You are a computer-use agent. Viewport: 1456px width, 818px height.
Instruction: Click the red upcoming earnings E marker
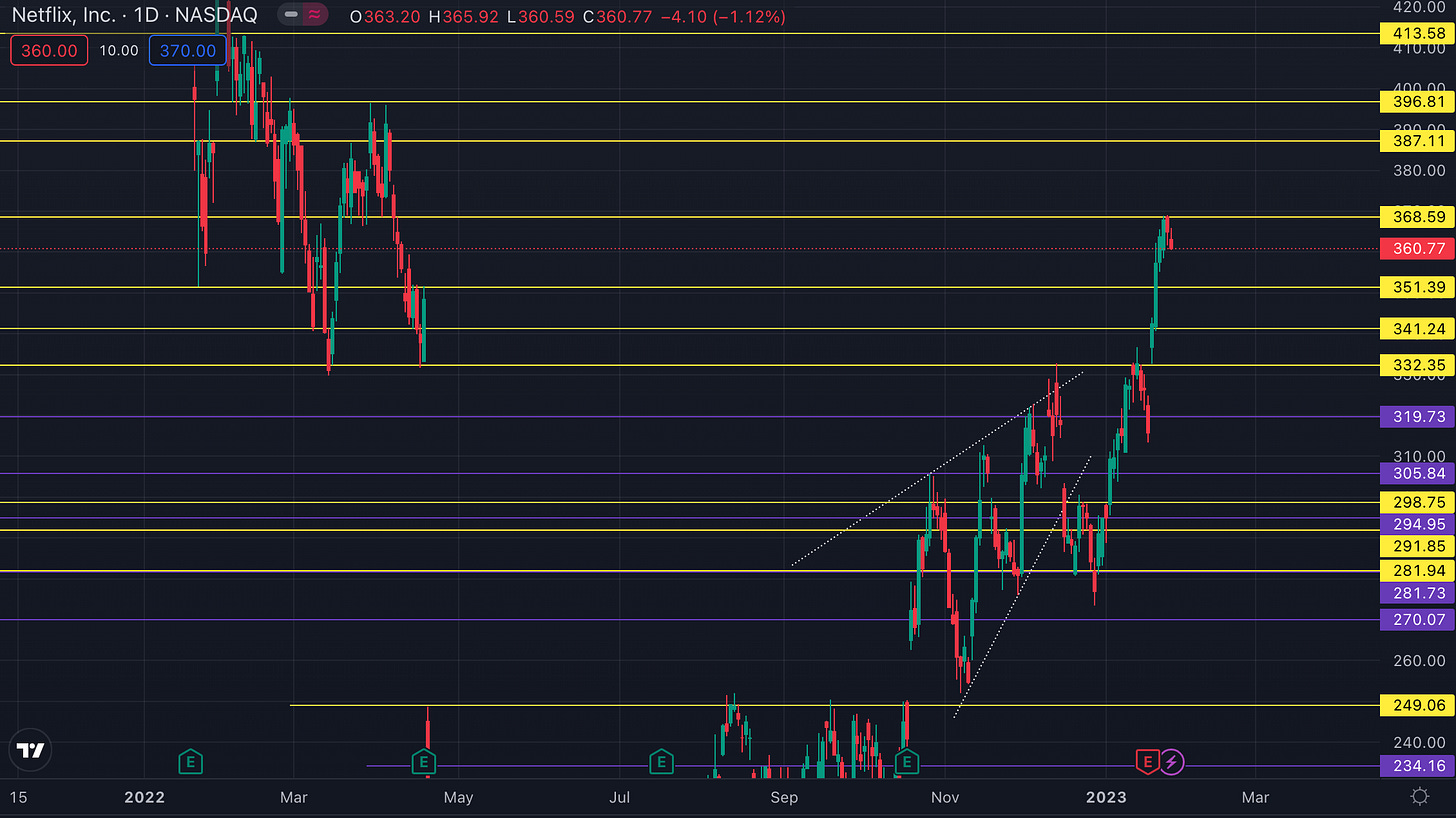(x=1147, y=763)
